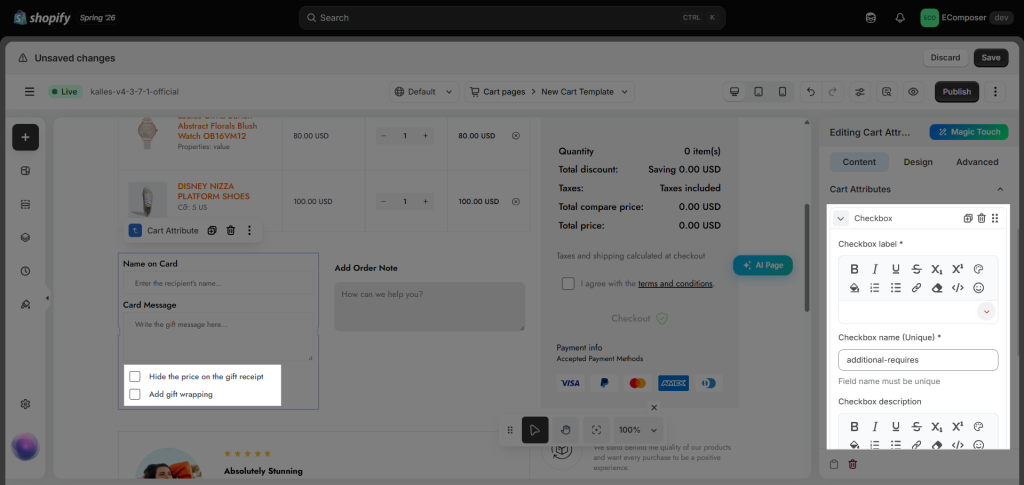Select desktop device preview icon
This screenshot has width=1024, height=485.
735,92
